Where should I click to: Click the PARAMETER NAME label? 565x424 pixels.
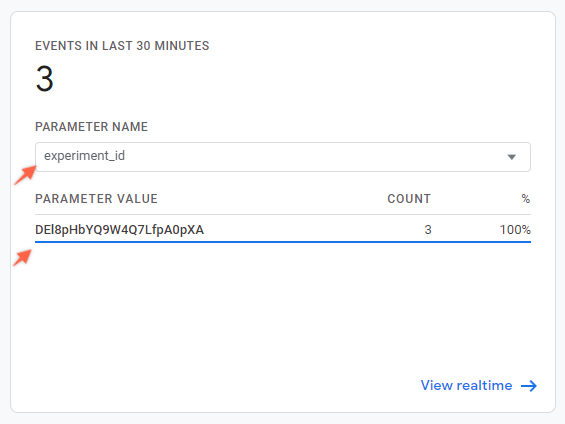tap(91, 126)
